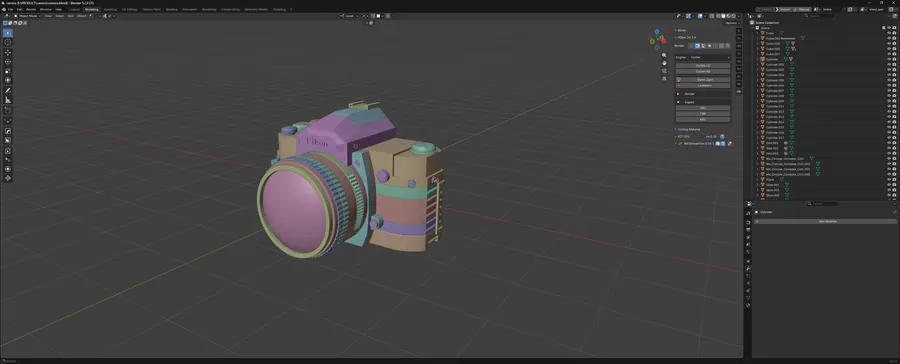Click the Add Modifier button

click(825, 221)
